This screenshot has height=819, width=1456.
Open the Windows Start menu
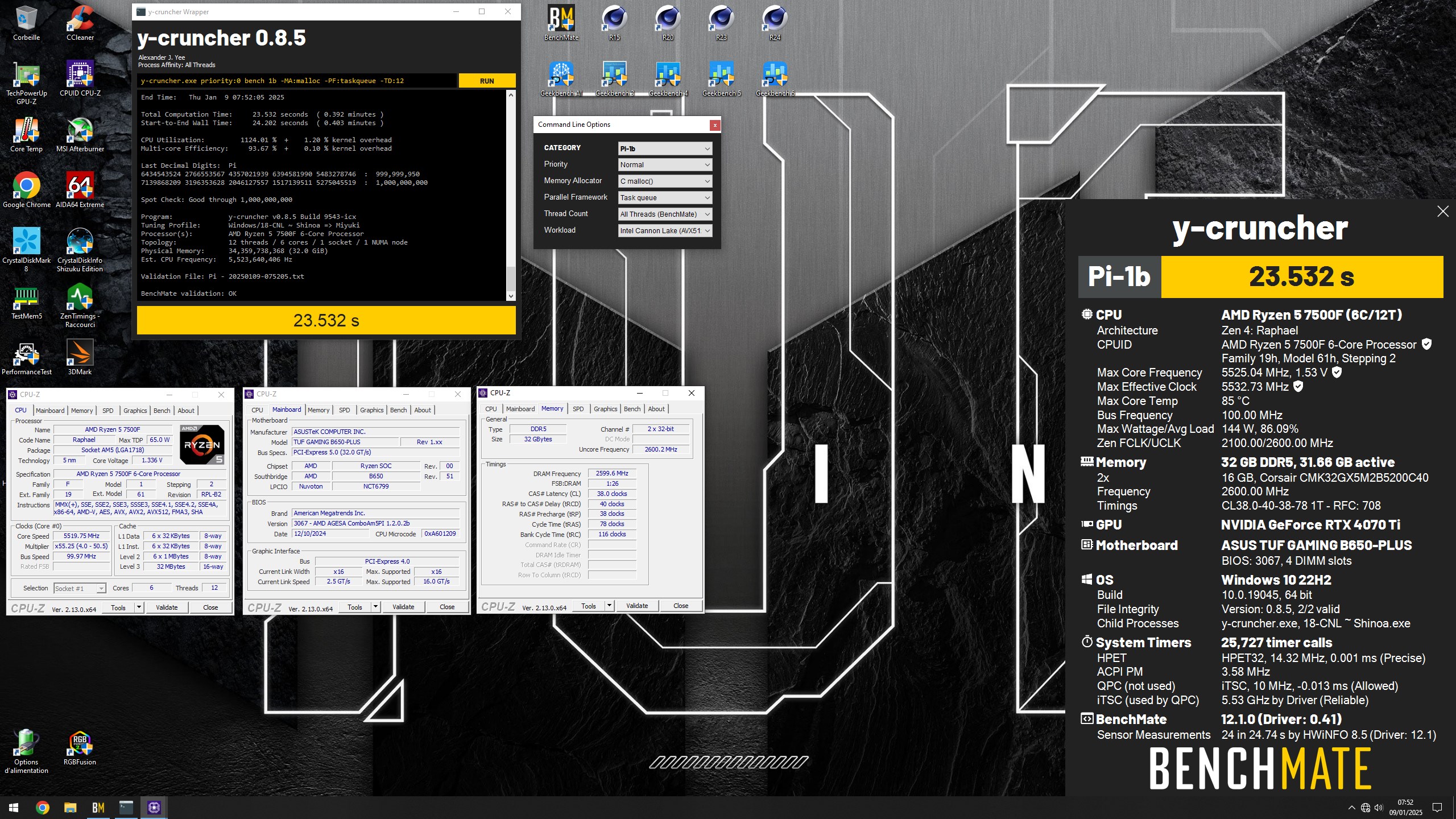coord(14,808)
